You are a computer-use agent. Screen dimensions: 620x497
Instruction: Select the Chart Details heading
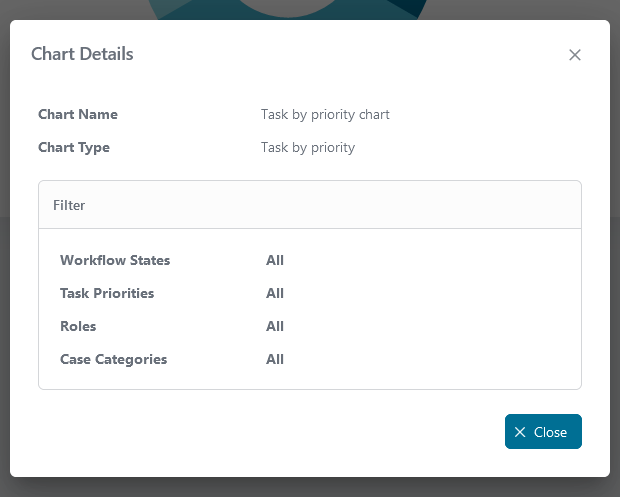[82, 54]
